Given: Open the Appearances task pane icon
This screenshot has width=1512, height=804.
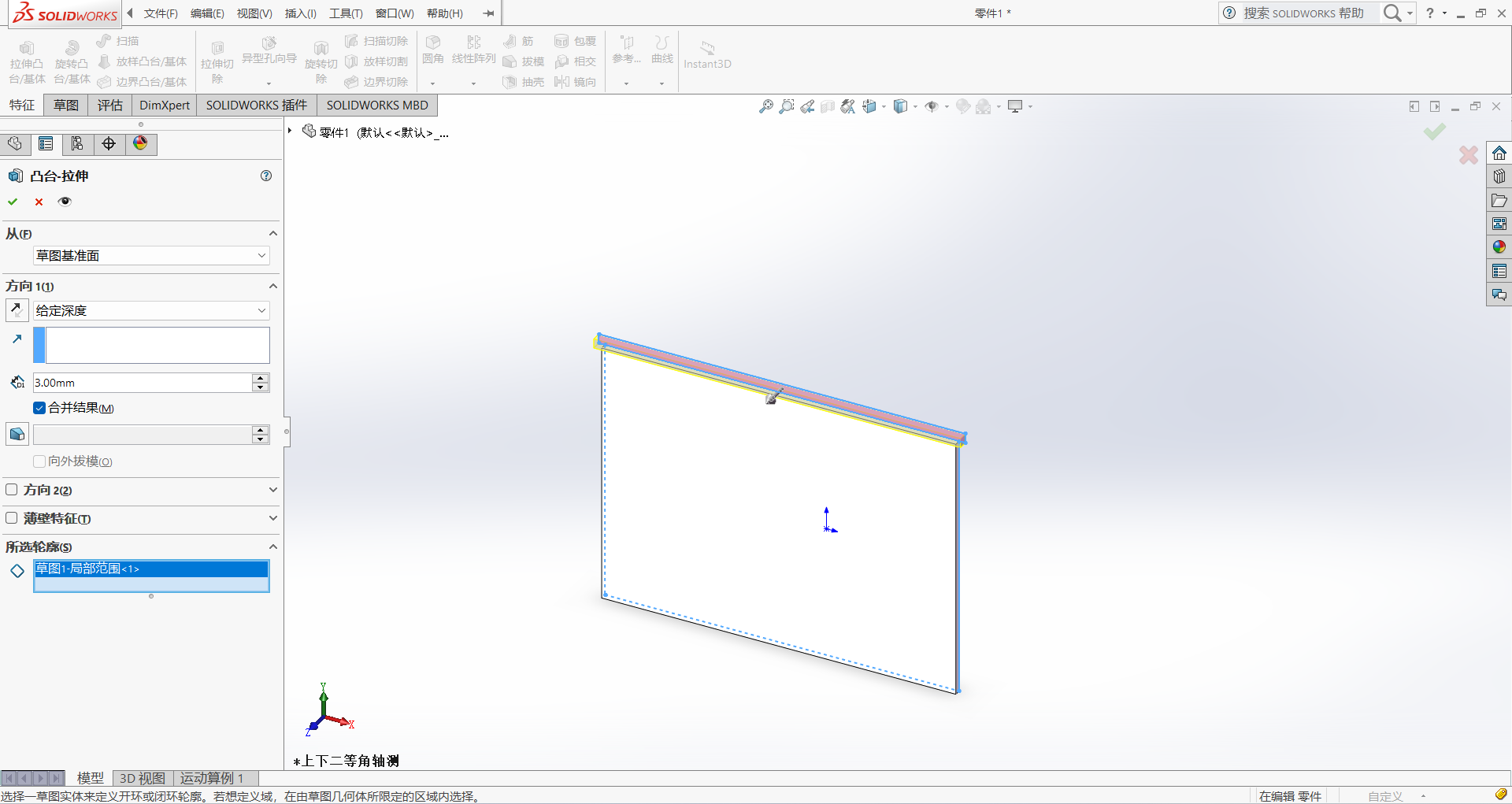Looking at the screenshot, I should (x=1499, y=247).
